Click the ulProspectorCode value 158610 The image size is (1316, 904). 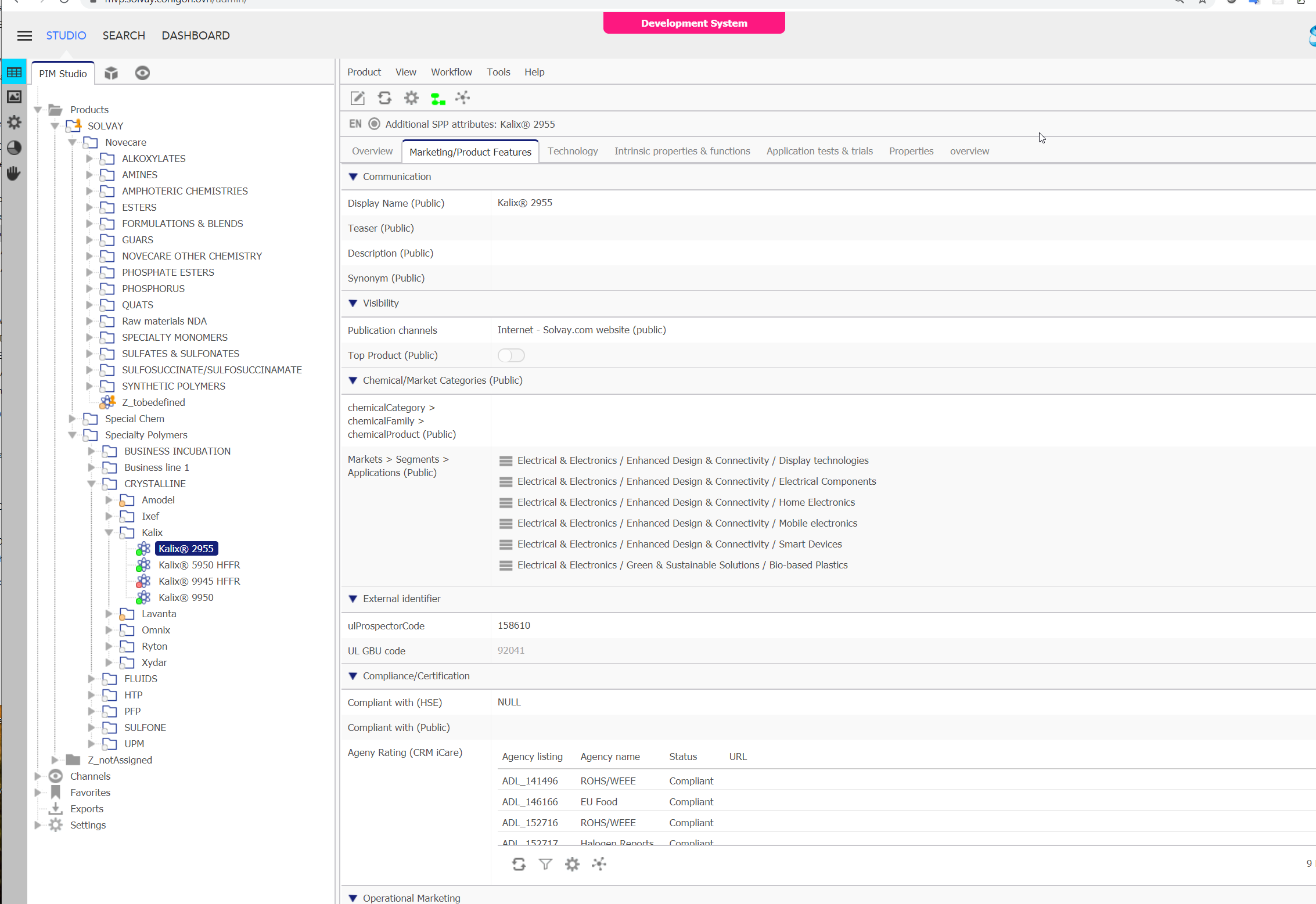pyautogui.click(x=514, y=625)
